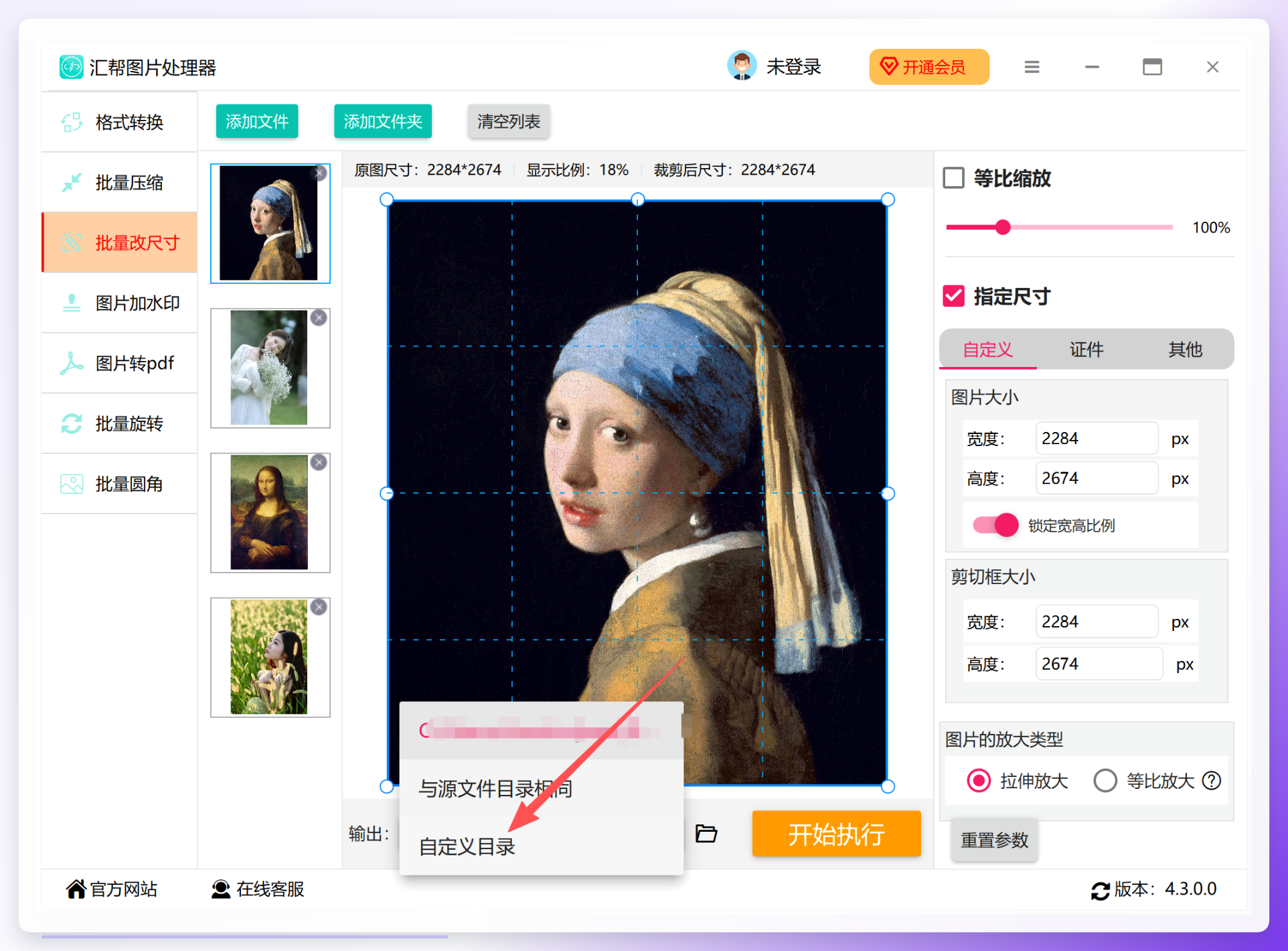This screenshot has width=1288, height=951.
Task: Select the 拉伸放大 radio button
Action: click(979, 780)
